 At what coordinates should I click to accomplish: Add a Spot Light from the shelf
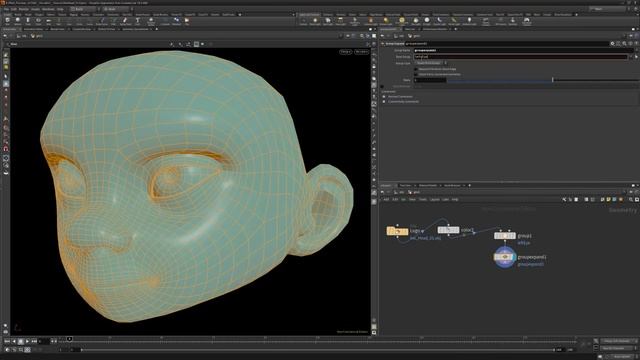328,21
